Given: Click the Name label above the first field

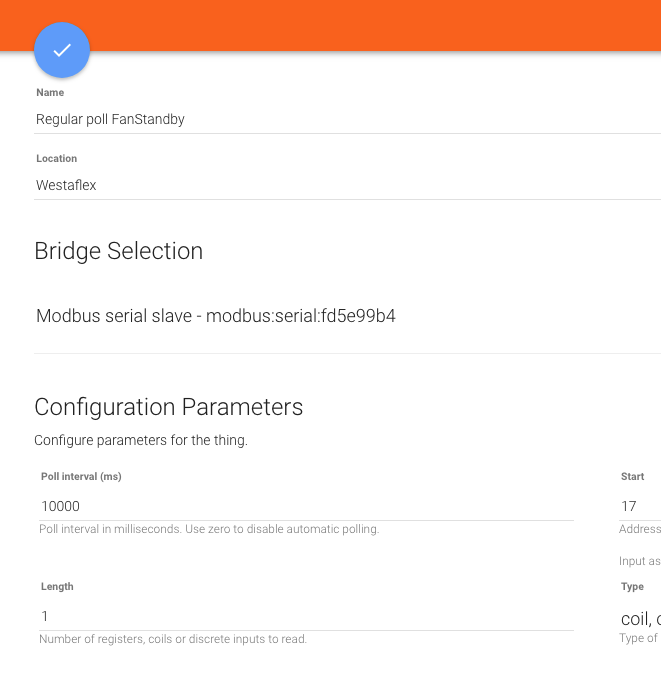Looking at the screenshot, I should (x=50, y=93).
